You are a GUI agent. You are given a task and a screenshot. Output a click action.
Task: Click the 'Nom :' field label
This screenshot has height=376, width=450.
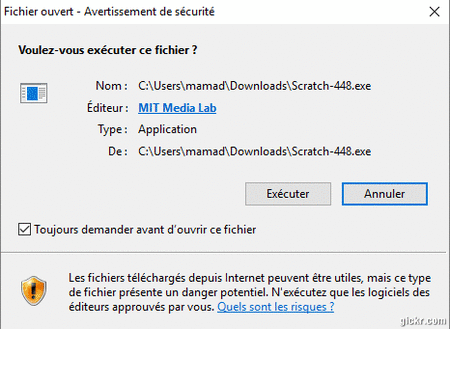click(112, 86)
